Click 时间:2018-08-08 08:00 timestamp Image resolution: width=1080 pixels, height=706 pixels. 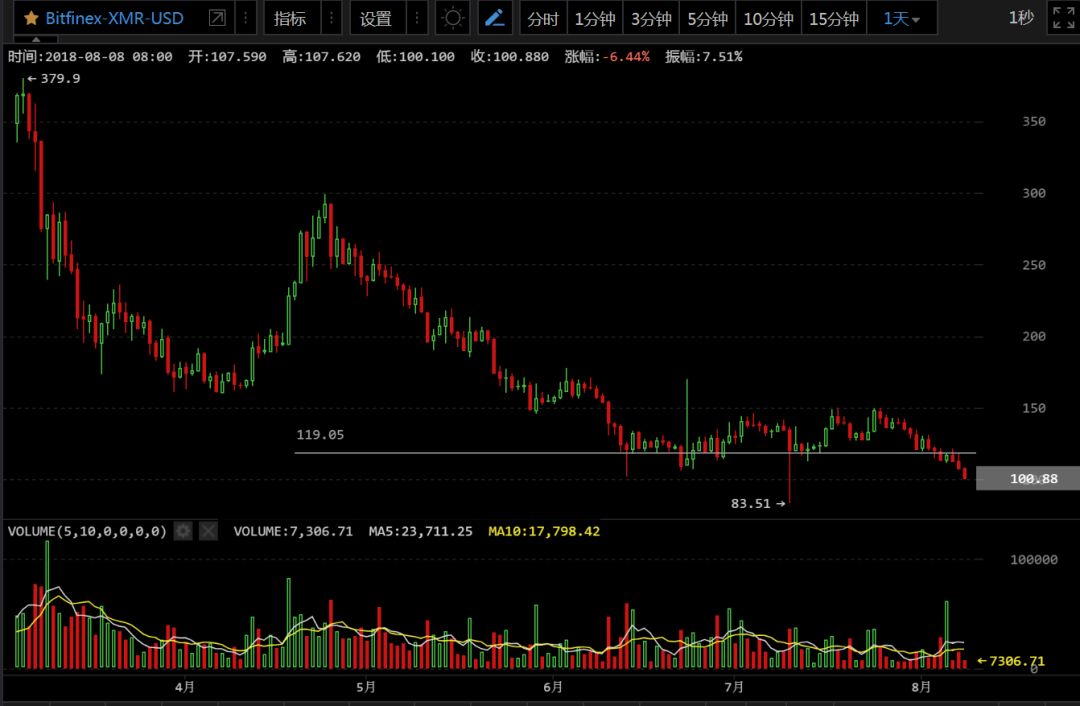pos(90,56)
